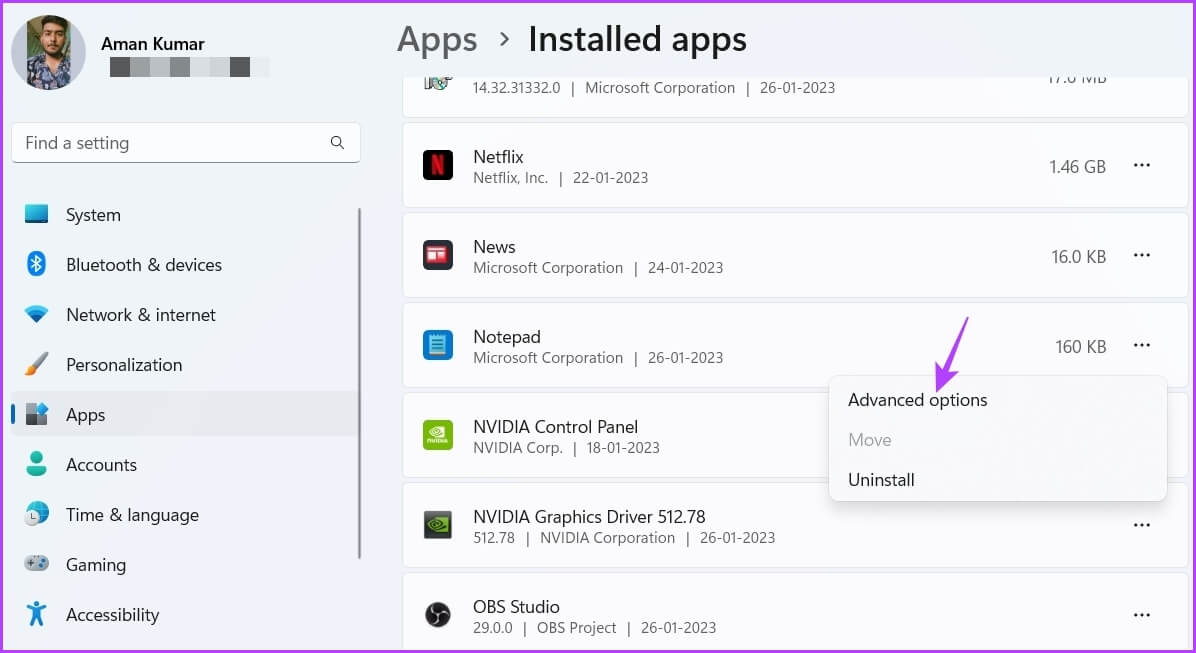Click the News app icon
The width and height of the screenshot is (1196, 653).
click(x=438, y=255)
